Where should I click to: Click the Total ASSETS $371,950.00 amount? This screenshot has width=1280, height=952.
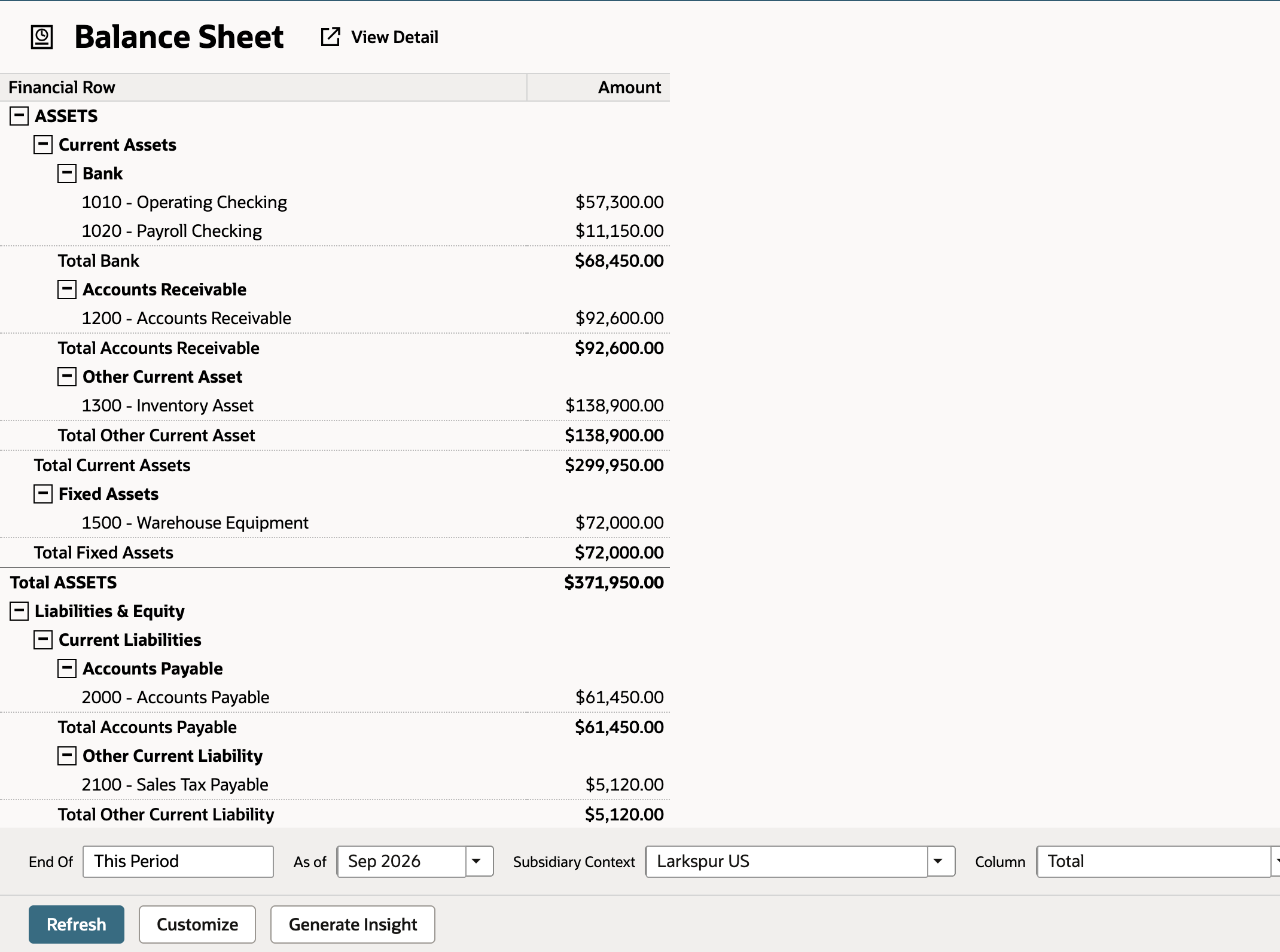pos(614,582)
